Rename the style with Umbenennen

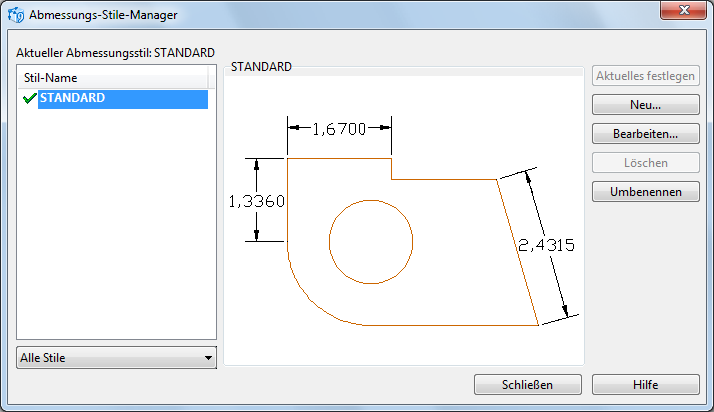coord(645,191)
